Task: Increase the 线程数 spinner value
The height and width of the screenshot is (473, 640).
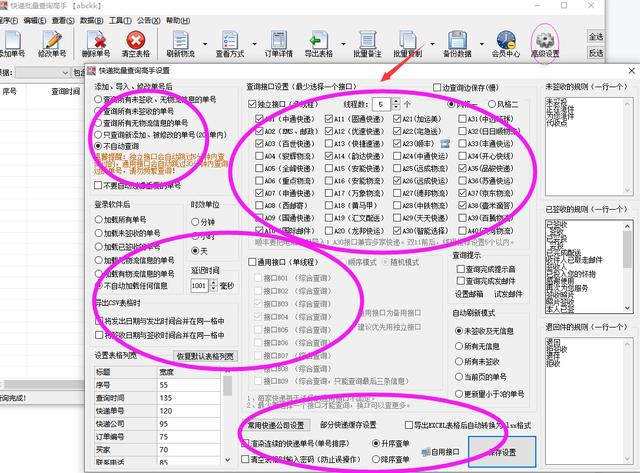Action: click(x=395, y=99)
